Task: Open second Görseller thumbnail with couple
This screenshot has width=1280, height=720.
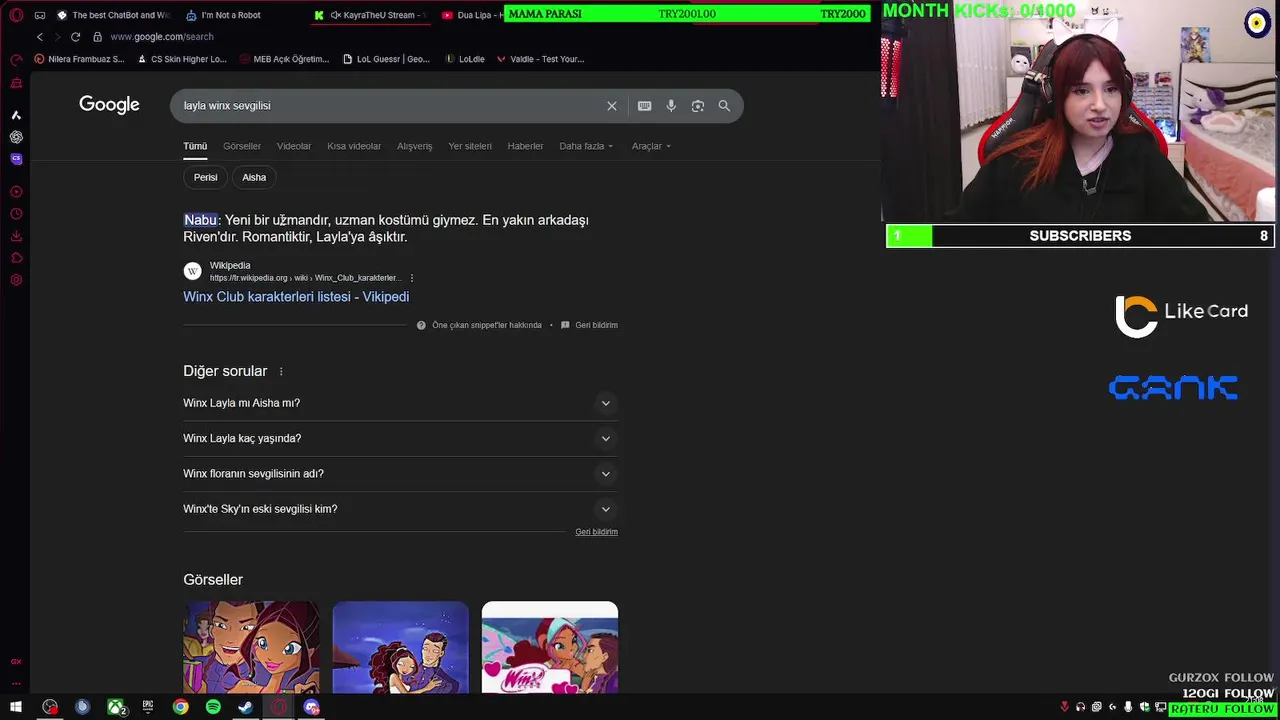Action: [400, 647]
